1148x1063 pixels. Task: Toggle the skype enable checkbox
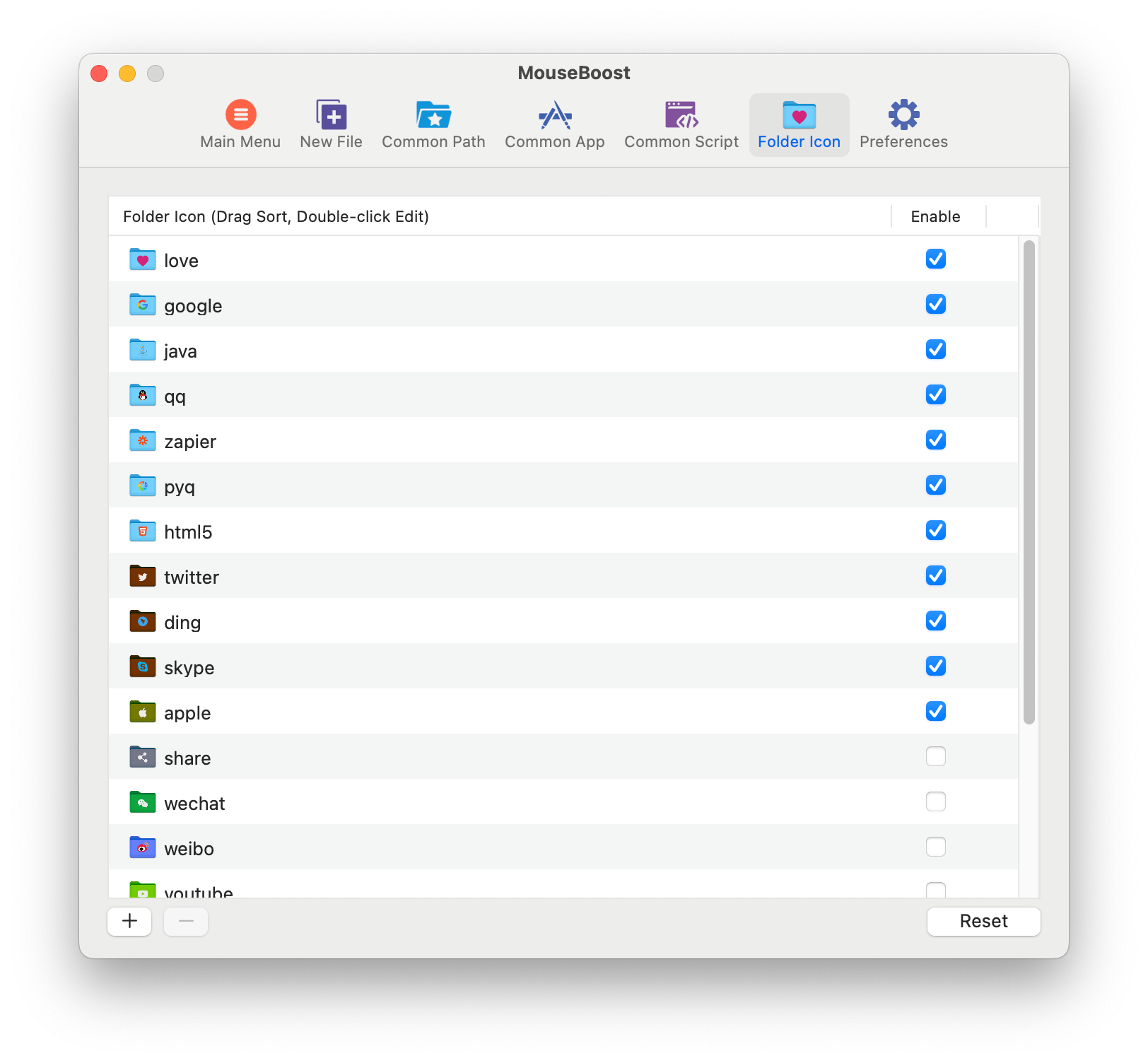tap(936, 666)
